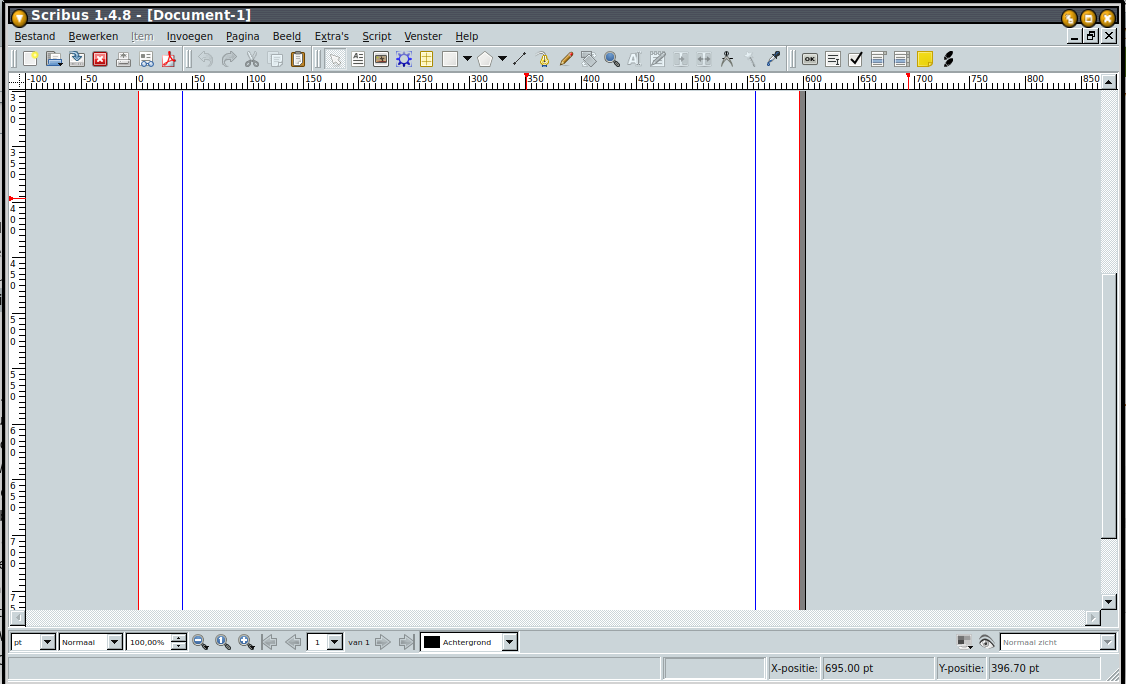Close document with red X toolbar icon

100,59
